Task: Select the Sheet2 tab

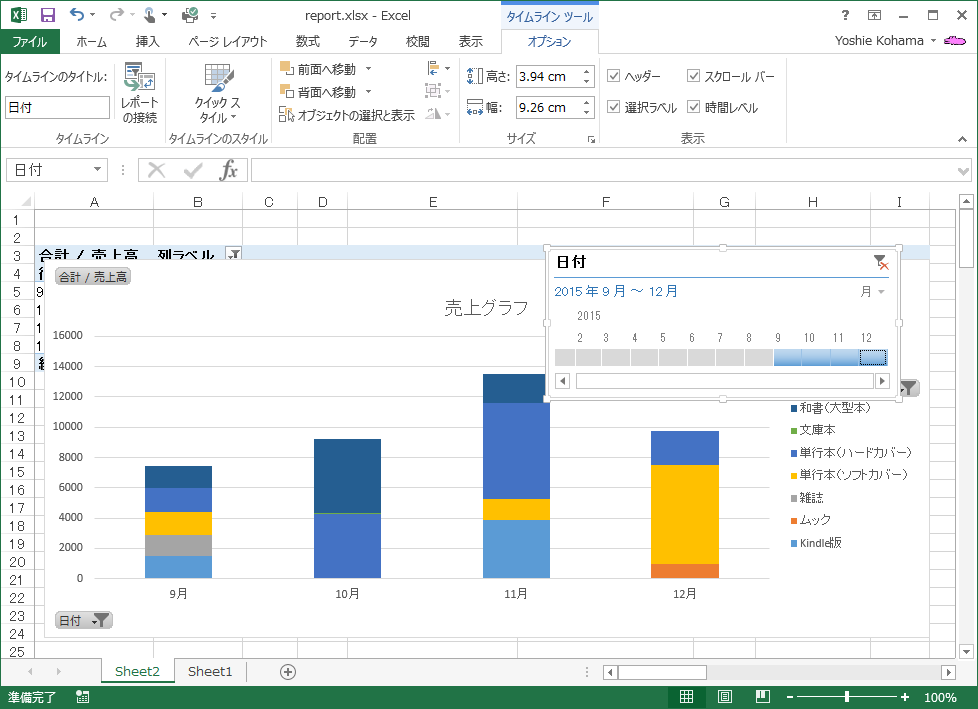Action: click(x=137, y=672)
